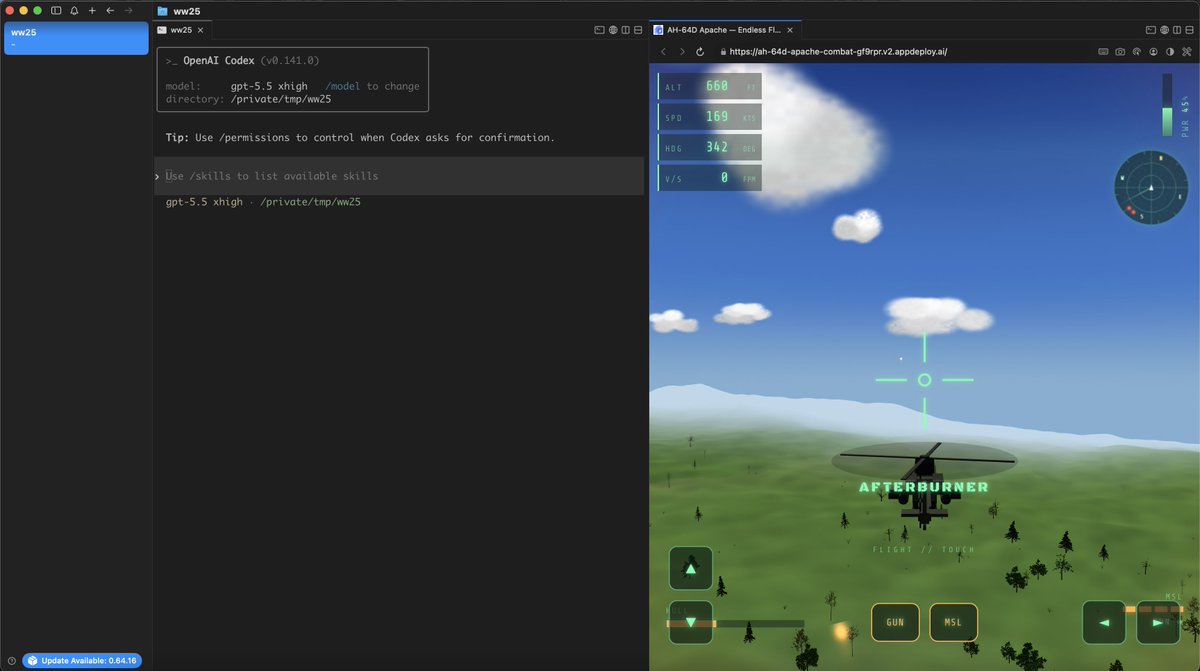Click the circular radar minimap
The width and height of the screenshot is (1200, 671).
[x=1151, y=187]
